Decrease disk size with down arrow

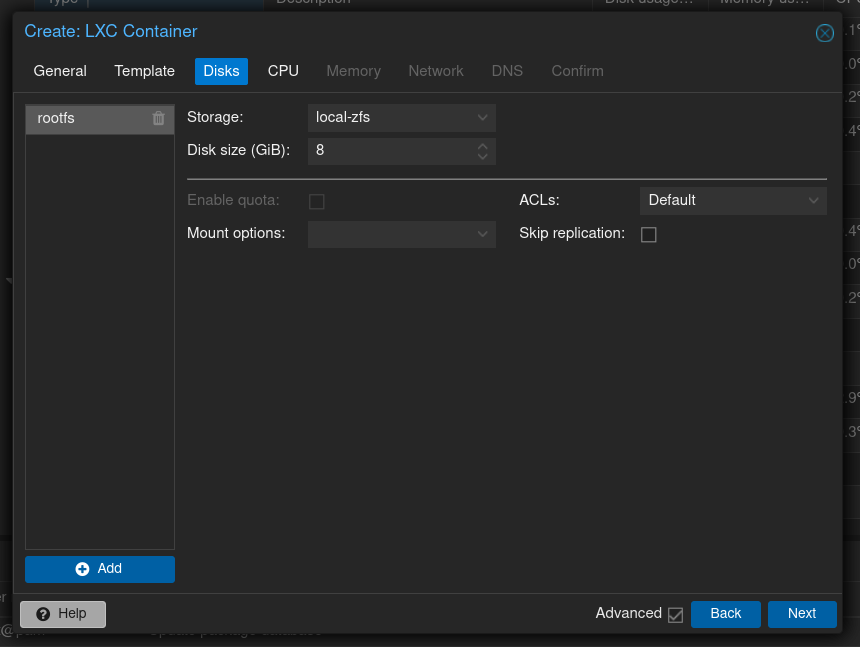click(x=483, y=157)
